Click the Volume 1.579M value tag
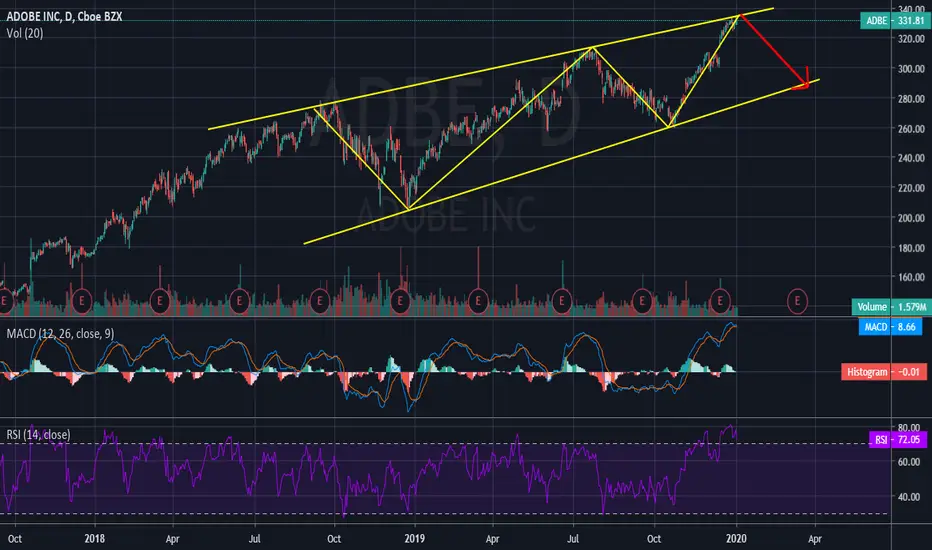The height and width of the screenshot is (550, 932). [890, 307]
